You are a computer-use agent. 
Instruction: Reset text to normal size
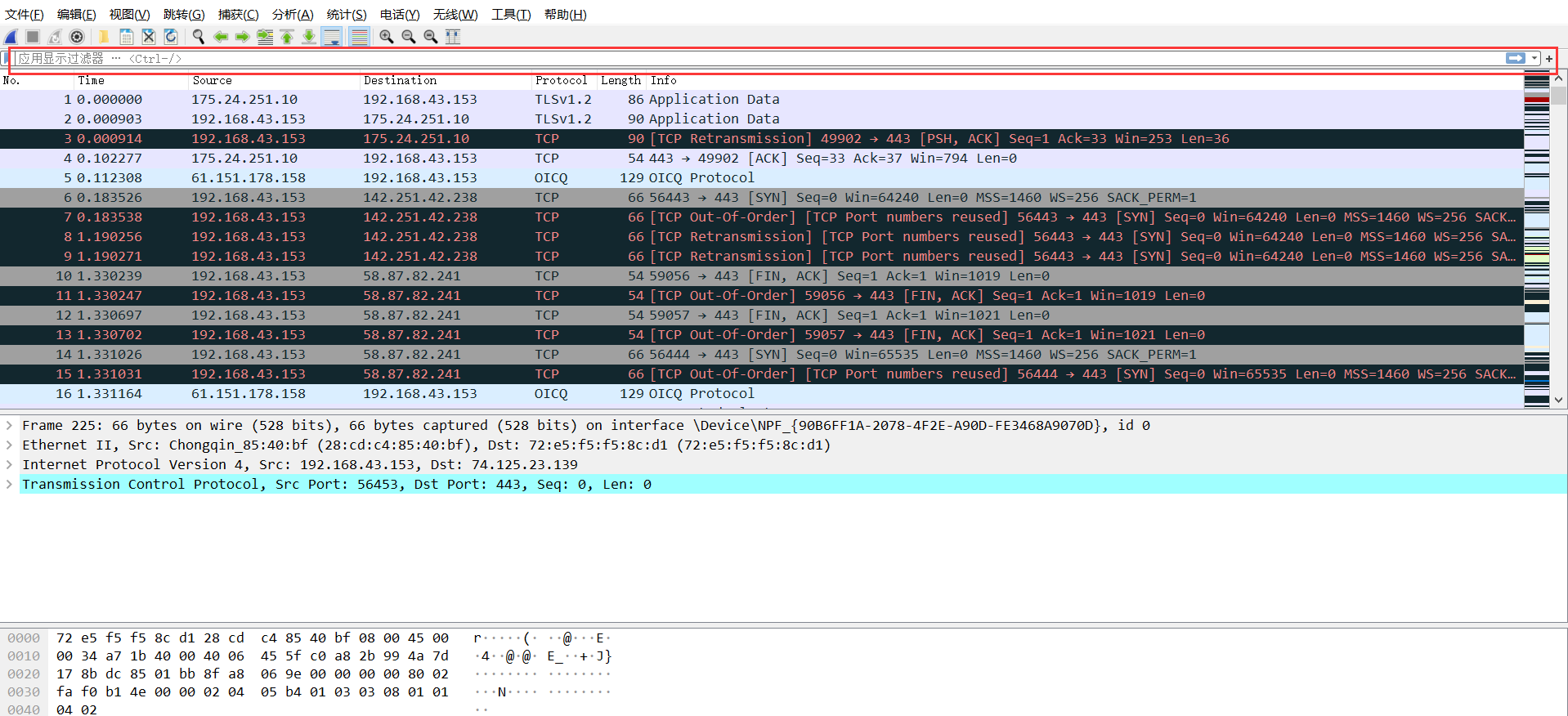(x=430, y=37)
